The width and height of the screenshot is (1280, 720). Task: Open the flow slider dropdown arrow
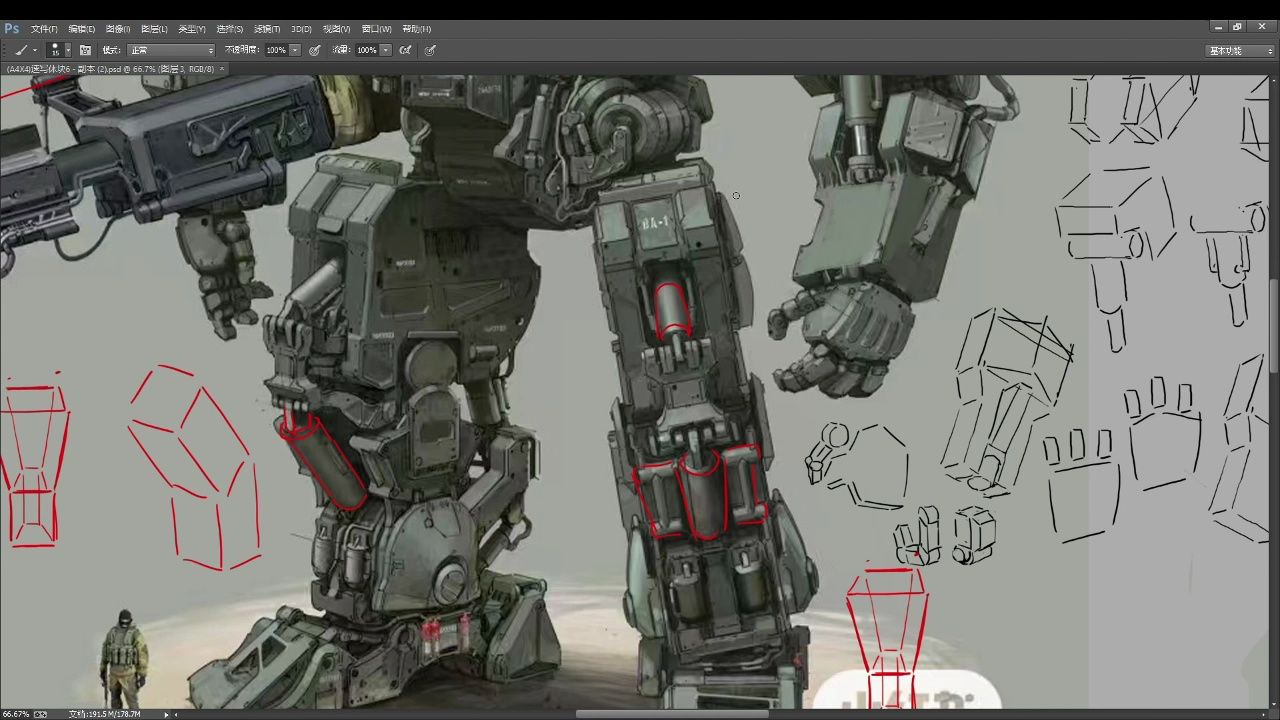(386, 50)
